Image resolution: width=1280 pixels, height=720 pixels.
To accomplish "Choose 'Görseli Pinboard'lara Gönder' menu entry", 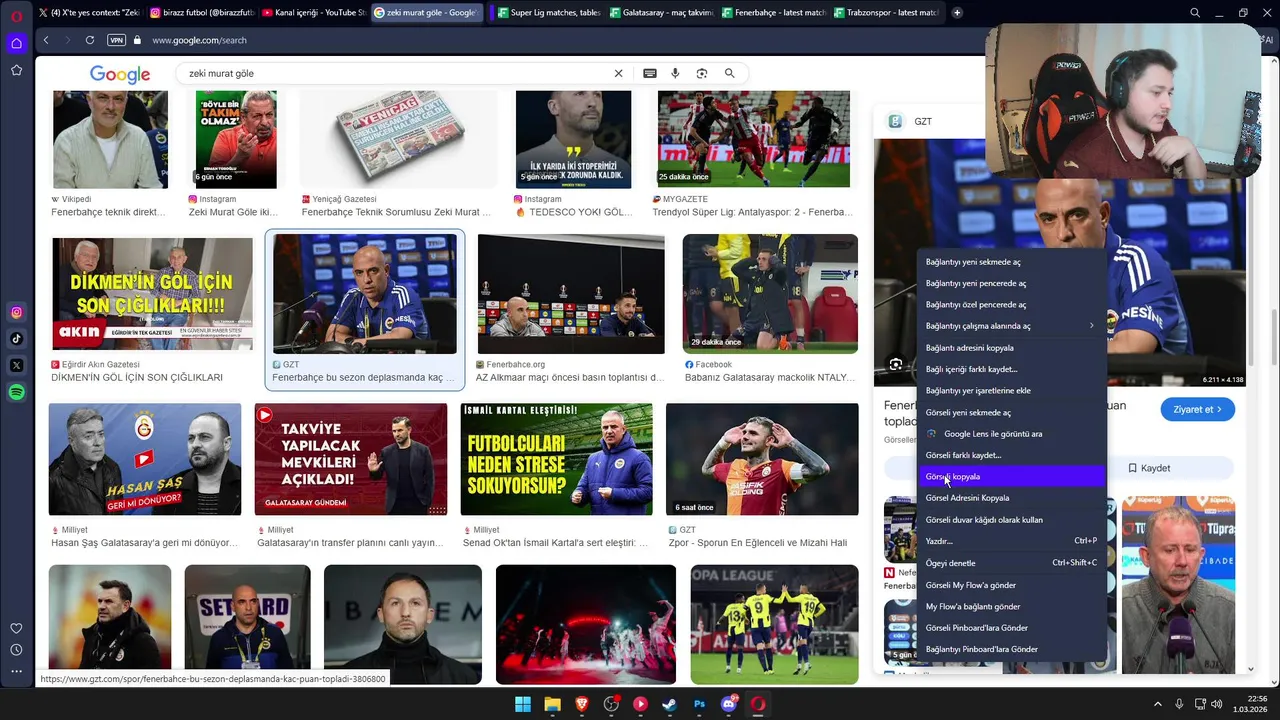I will (1011, 628).
